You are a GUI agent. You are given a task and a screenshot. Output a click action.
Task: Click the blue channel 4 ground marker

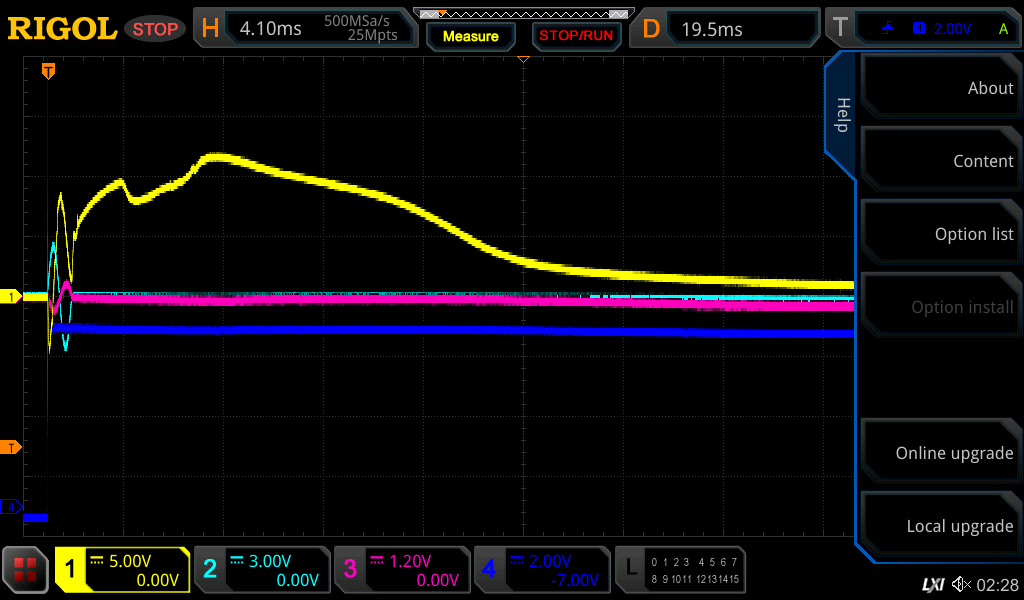click(x=12, y=507)
